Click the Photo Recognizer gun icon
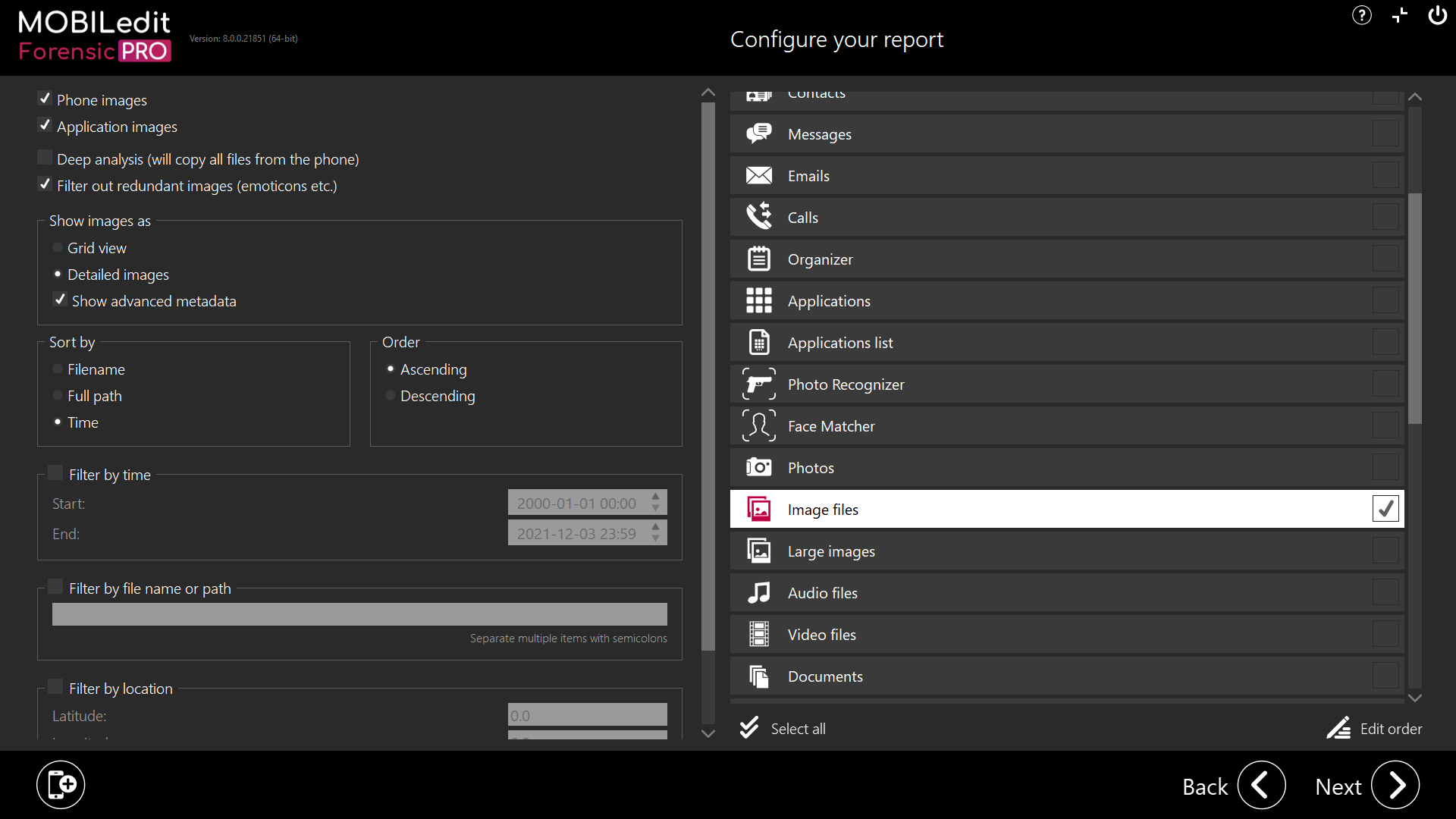The height and width of the screenshot is (819, 1456). [x=758, y=384]
